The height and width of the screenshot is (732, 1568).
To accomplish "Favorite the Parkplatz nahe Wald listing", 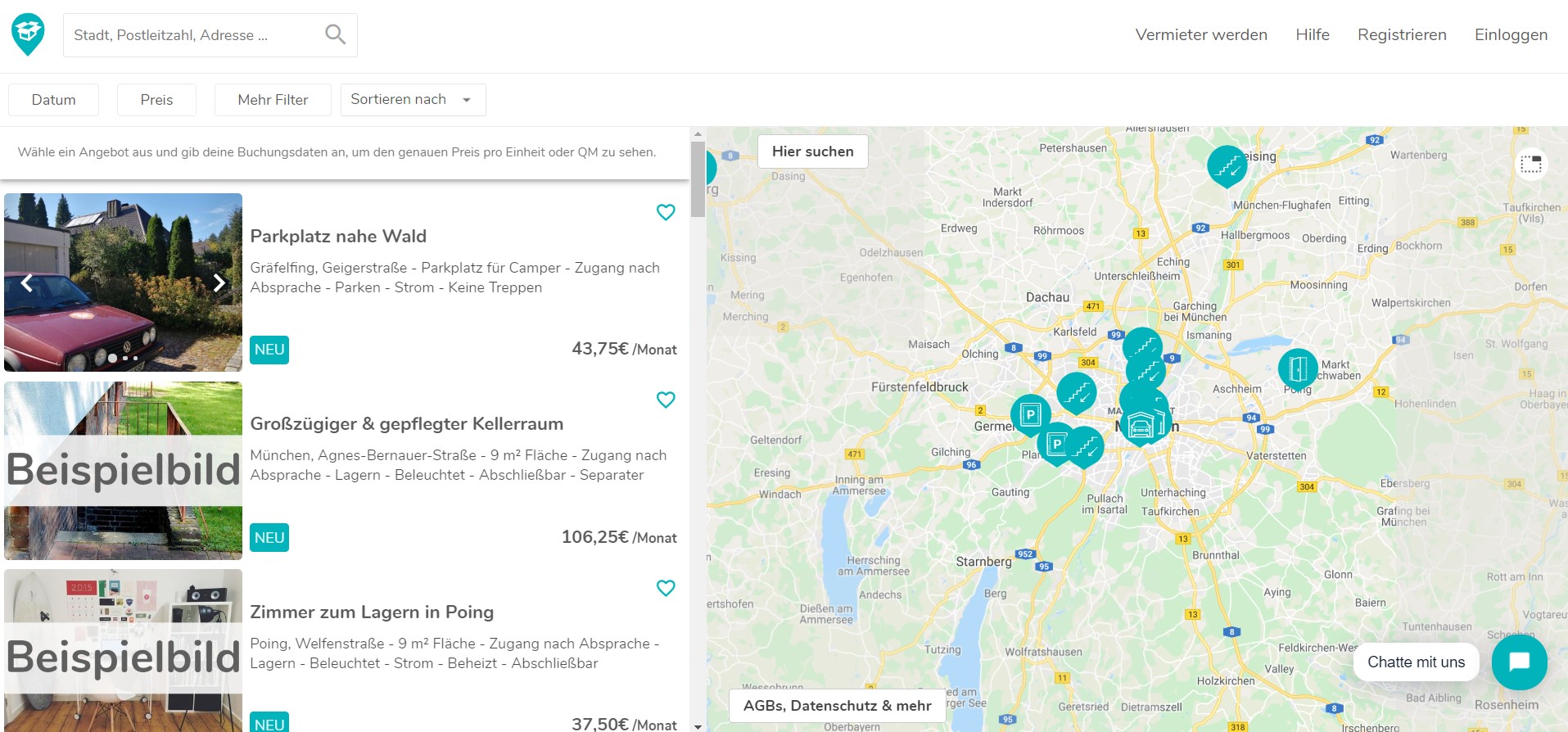I will 666,212.
